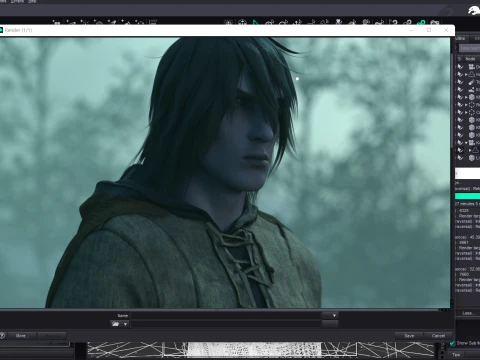Click the bone-shaped node icon in Scene list

click(x=472, y=82)
